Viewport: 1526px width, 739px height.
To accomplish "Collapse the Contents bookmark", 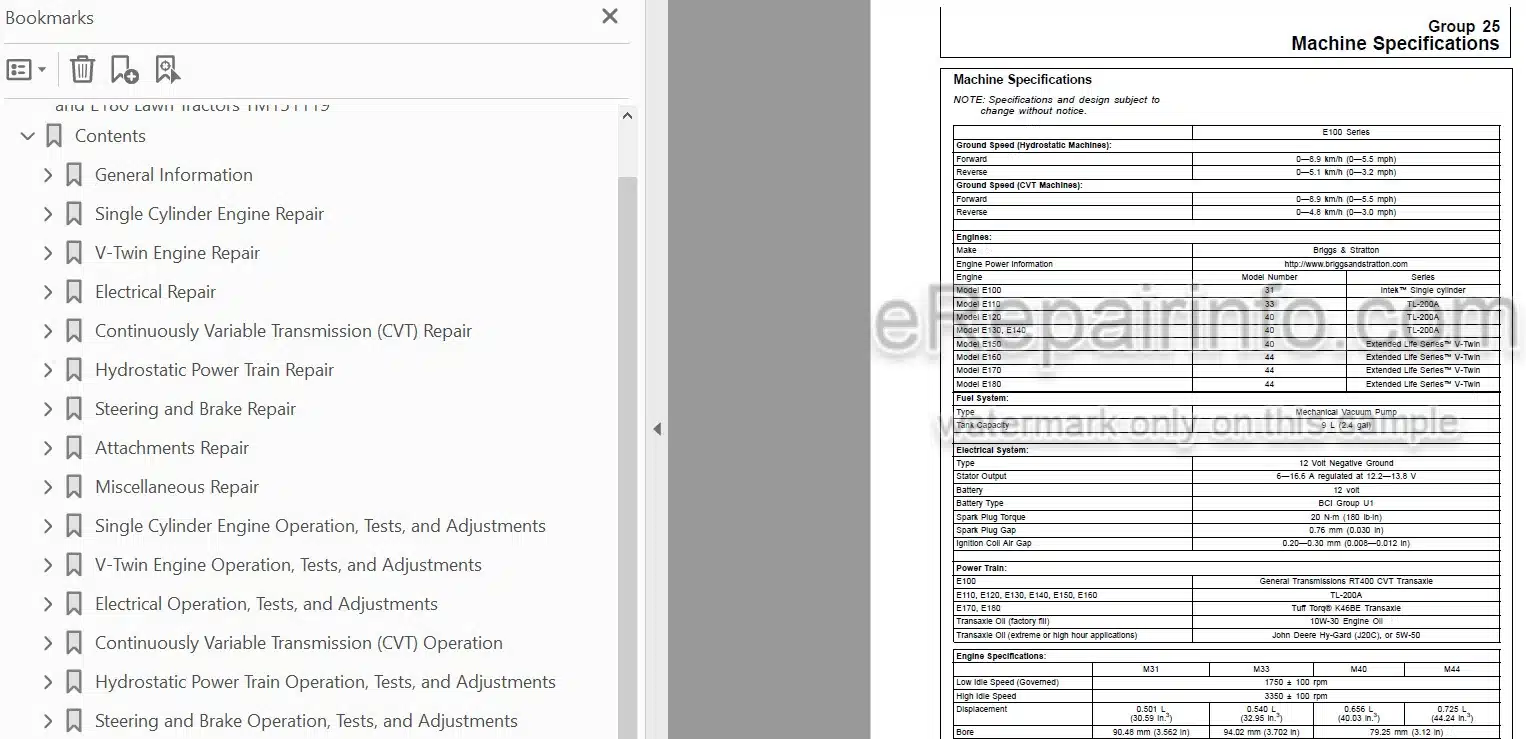I will tap(28, 136).
